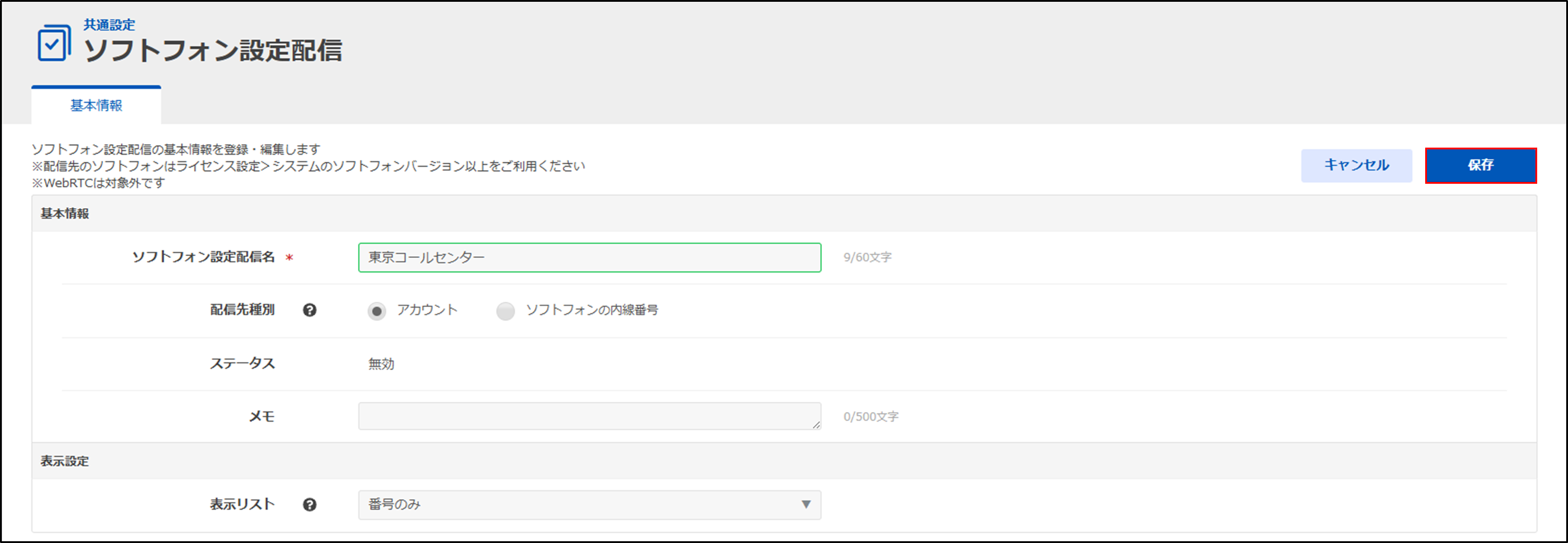
Task: Open help icon beside 配信先種別
Action: coord(309,311)
